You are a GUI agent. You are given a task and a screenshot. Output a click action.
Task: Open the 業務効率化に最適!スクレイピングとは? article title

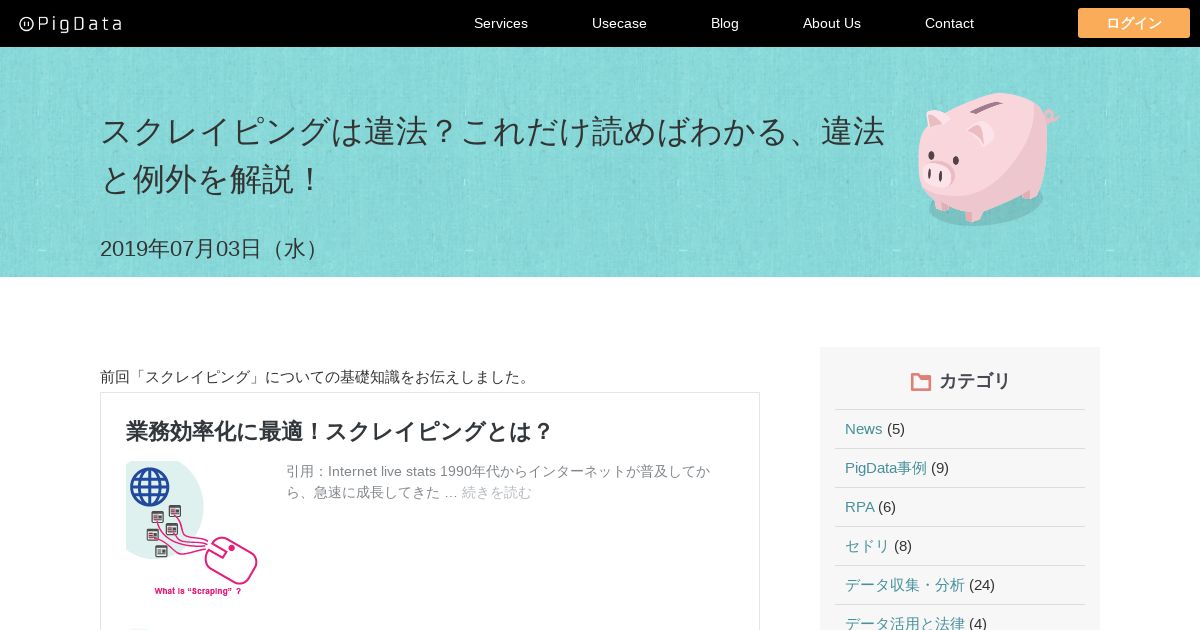339,431
